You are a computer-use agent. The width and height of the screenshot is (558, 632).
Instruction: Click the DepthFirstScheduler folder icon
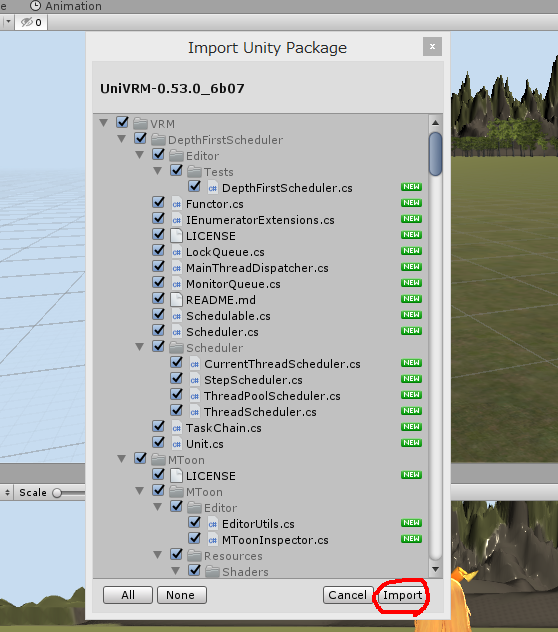pyautogui.click(x=158, y=139)
